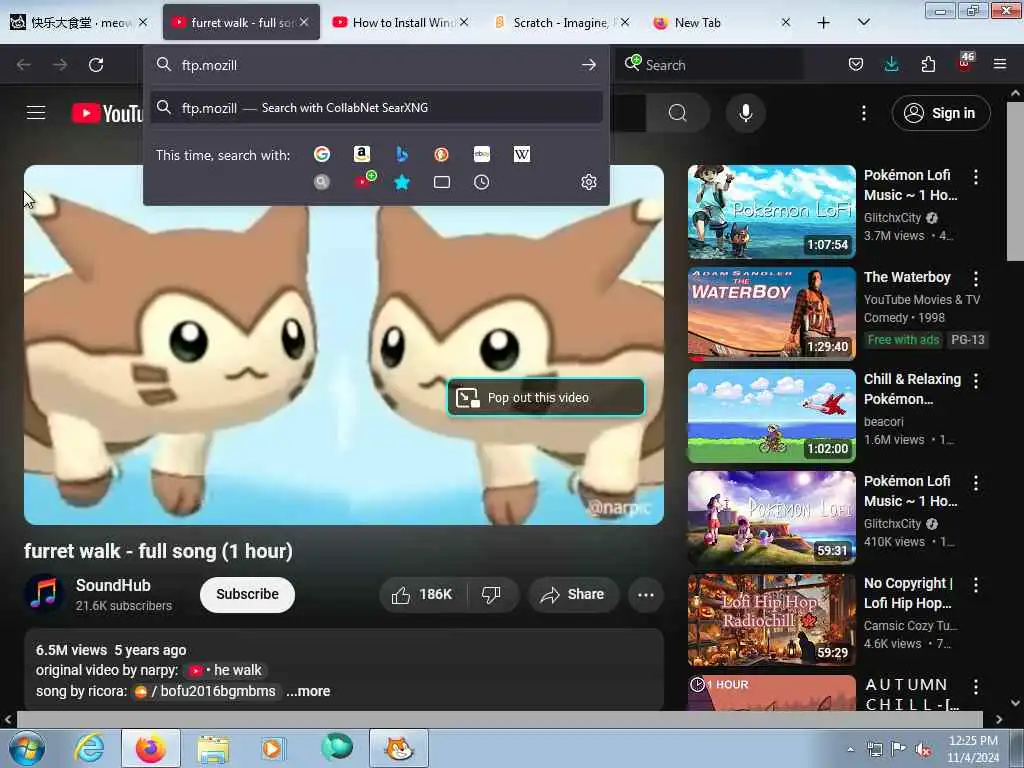Click the Search box in toolbar
Screen dimensions: 1024x768
coord(712,65)
